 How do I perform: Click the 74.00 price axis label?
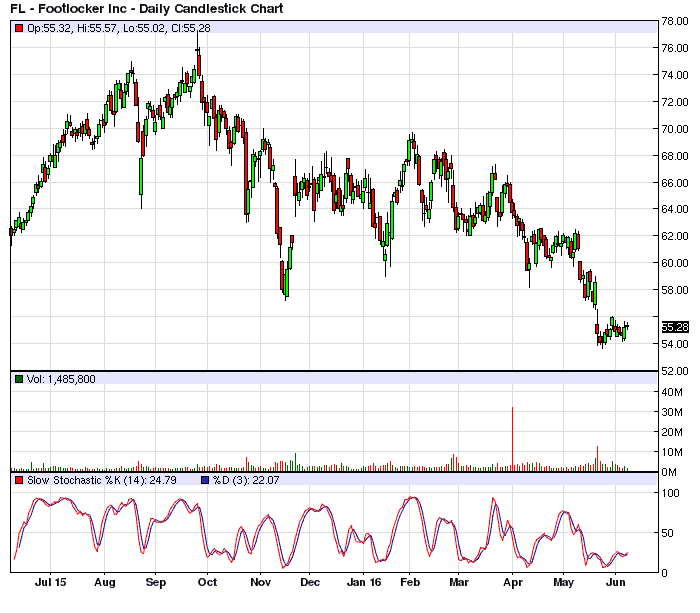[675, 75]
